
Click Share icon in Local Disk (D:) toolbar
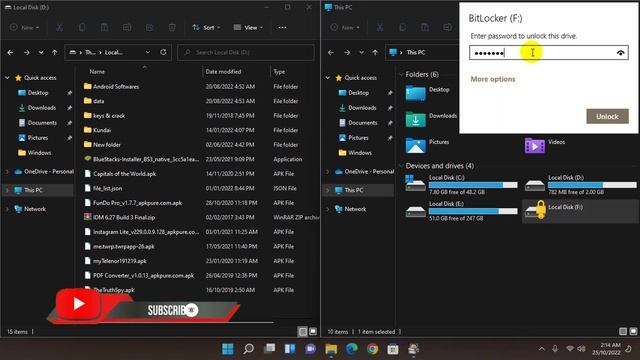pos(149,27)
